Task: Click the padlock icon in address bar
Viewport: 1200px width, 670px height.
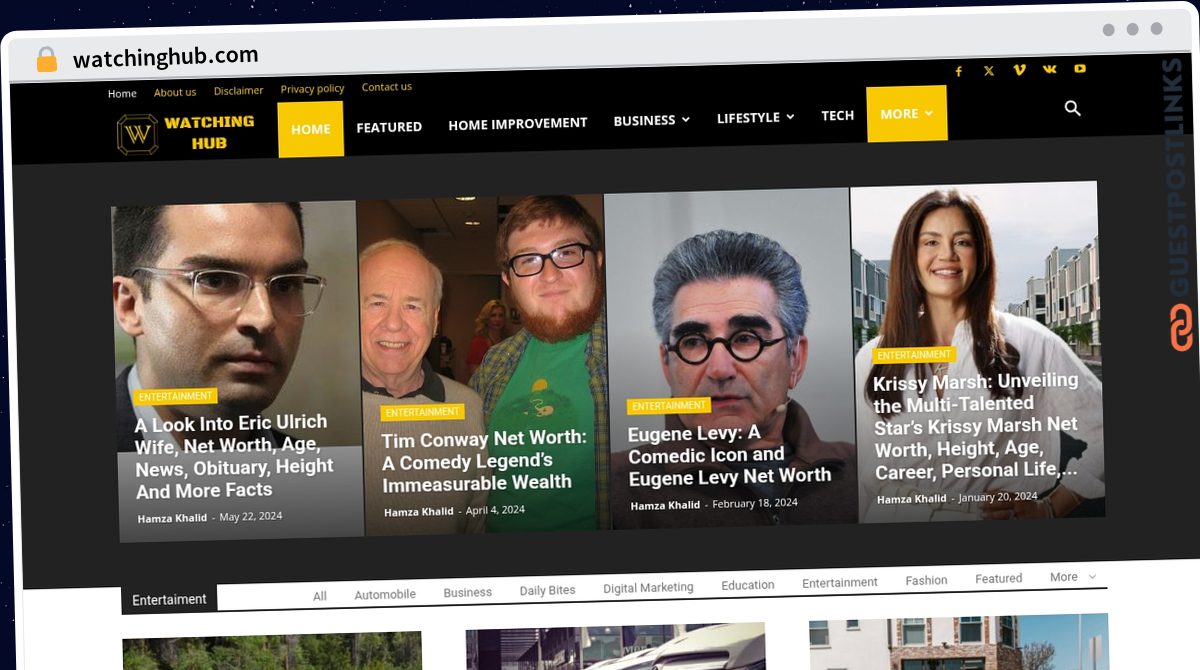Action: click(47, 60)
